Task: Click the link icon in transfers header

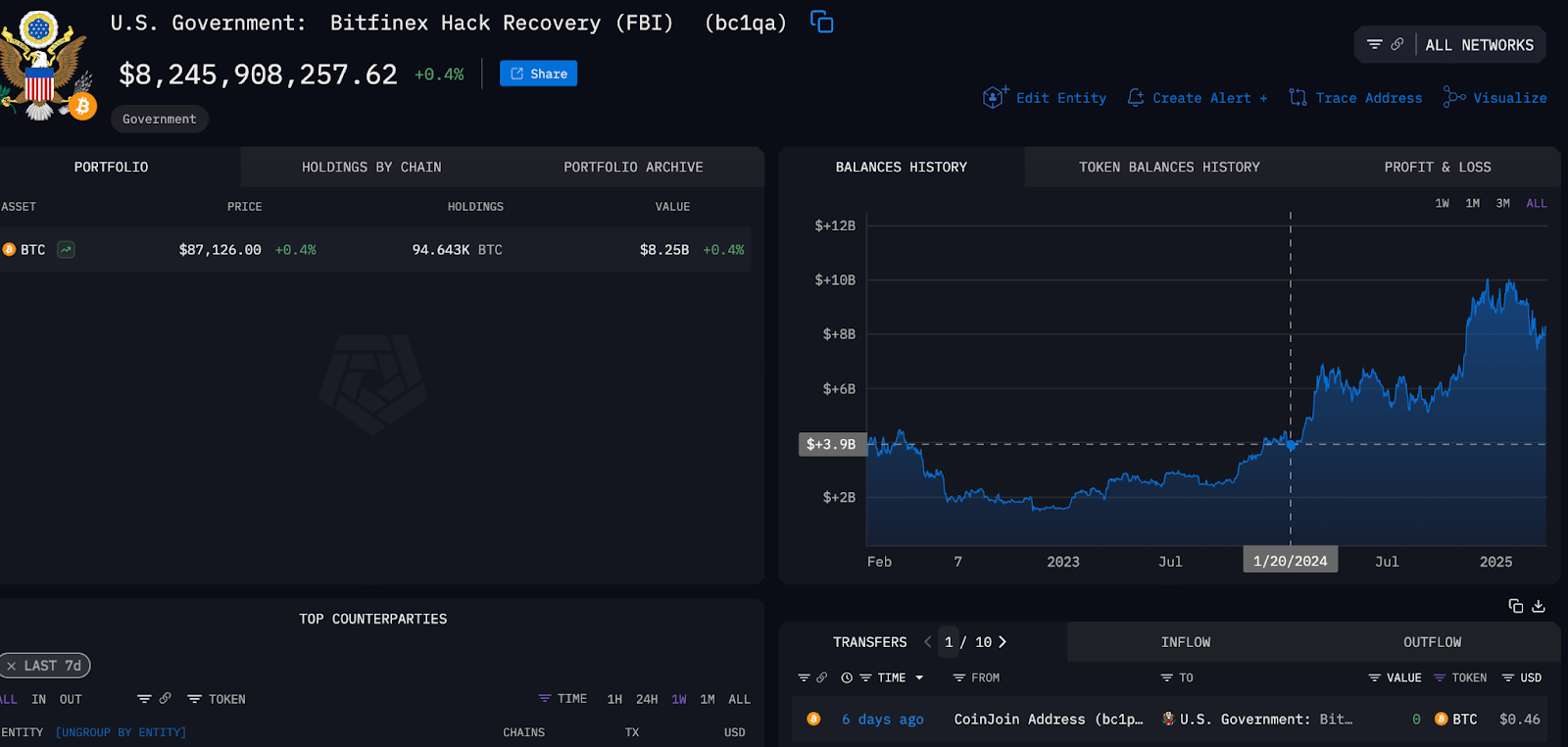Action: click(x=821, y=676)
